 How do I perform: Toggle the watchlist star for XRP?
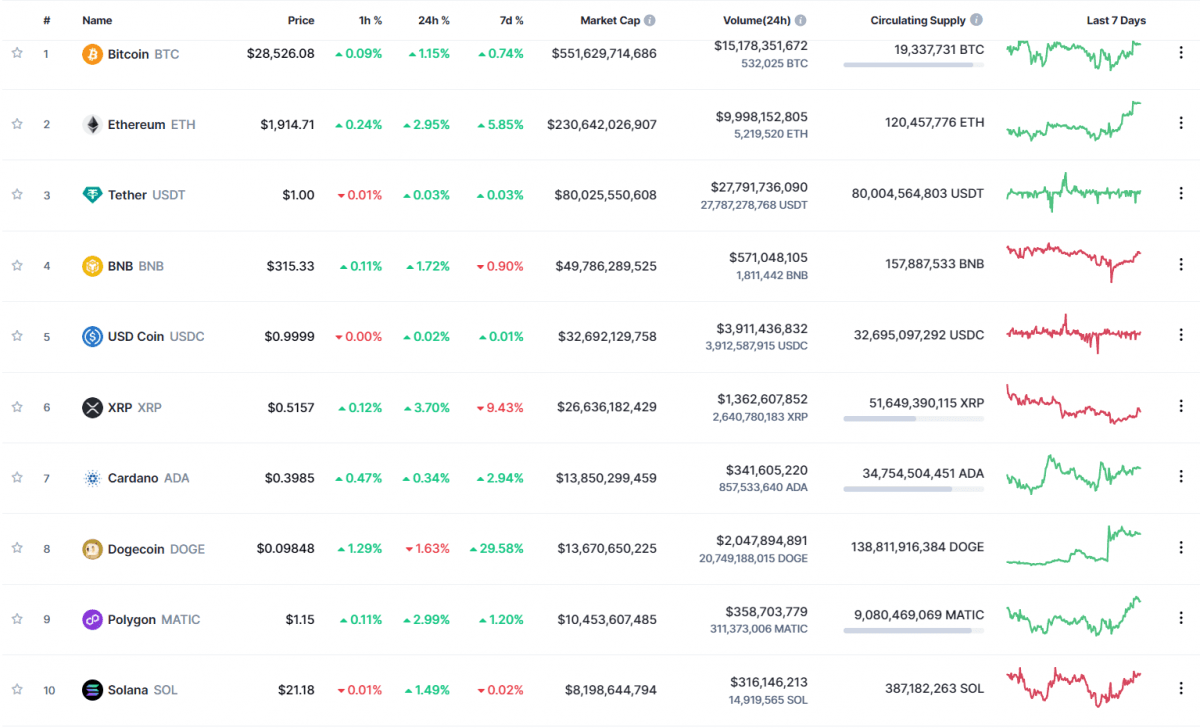coord(17,407)
